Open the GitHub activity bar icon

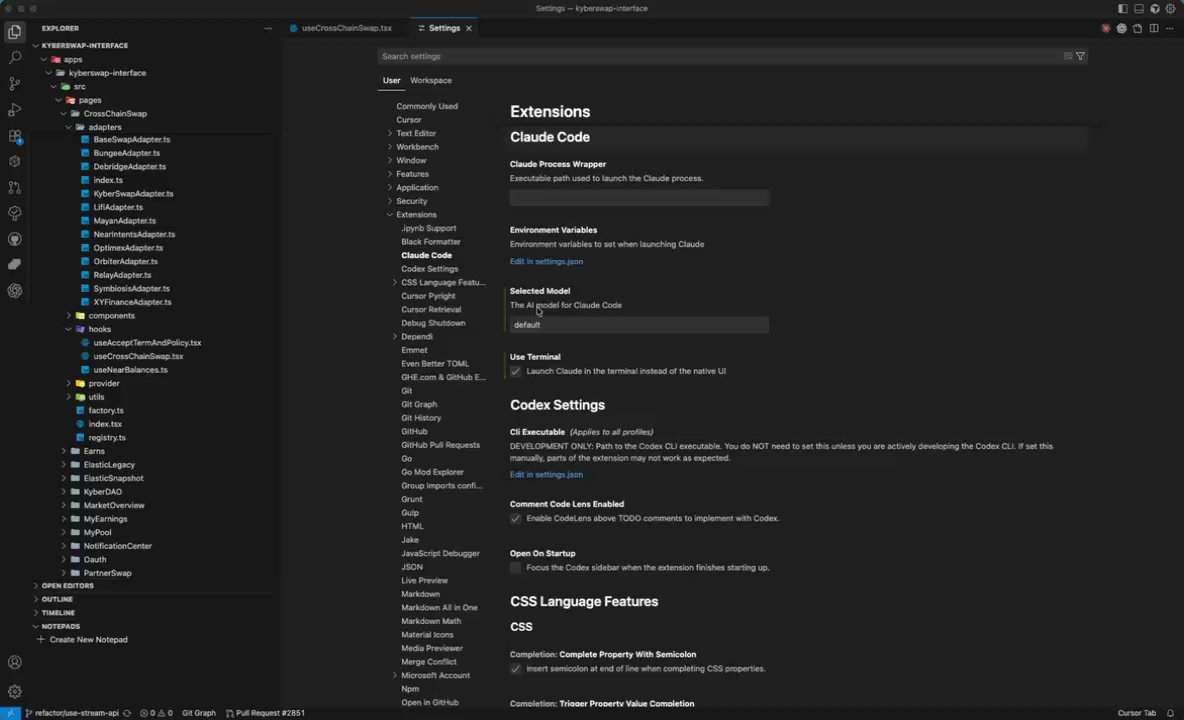pyautogui.click(x=14, y=239)
